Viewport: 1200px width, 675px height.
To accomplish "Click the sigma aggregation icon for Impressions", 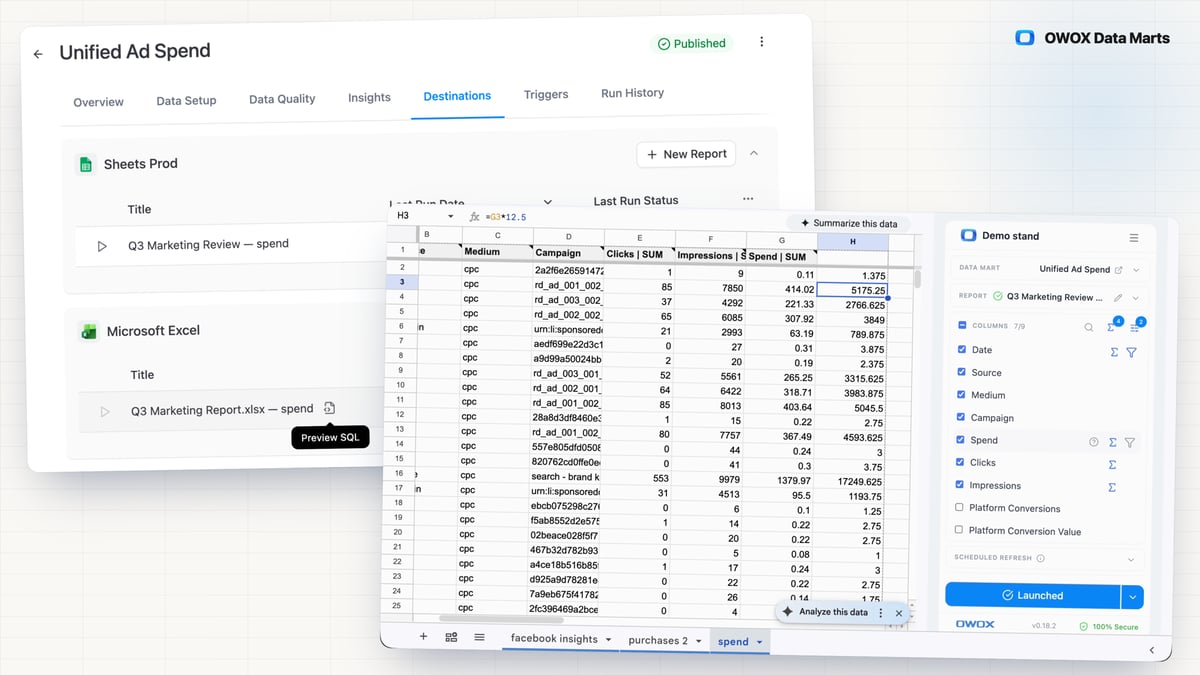I will click(1112, 488).
